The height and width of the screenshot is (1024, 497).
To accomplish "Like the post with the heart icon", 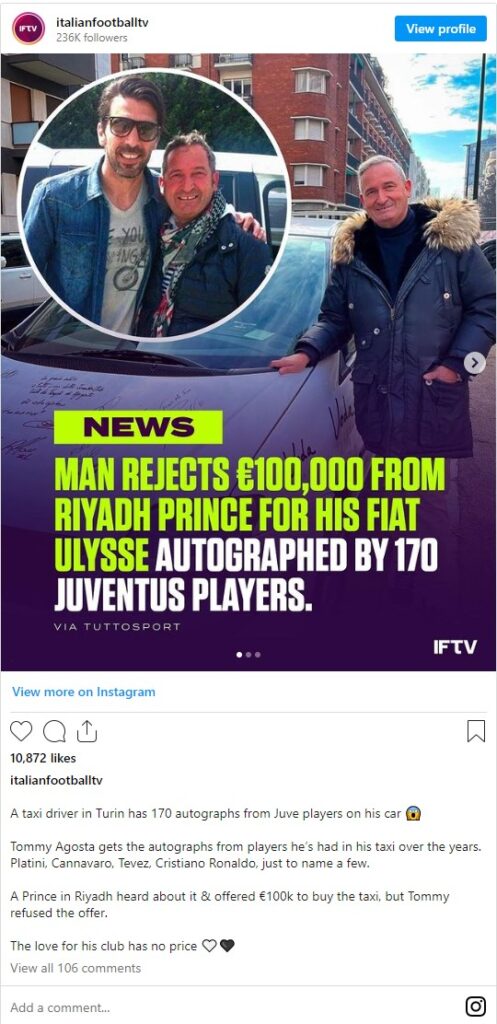I will pos(21,731).
